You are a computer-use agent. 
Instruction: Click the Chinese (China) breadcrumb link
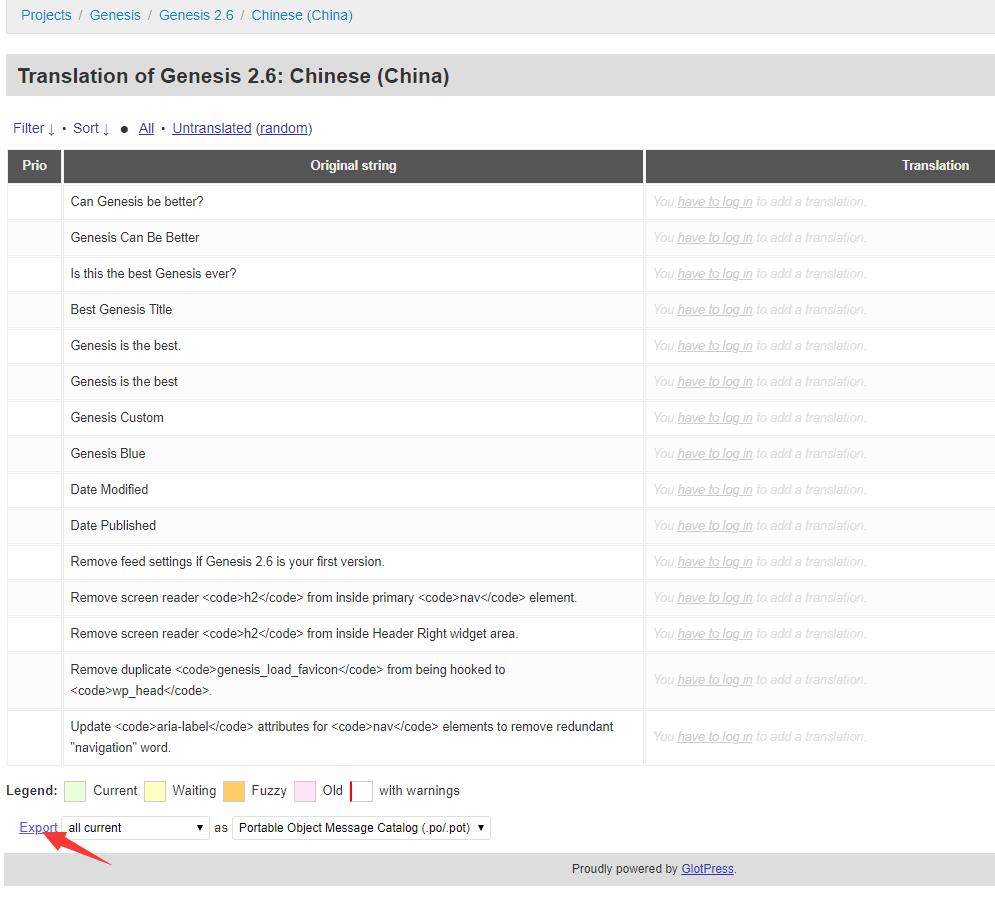coord(302,15)
